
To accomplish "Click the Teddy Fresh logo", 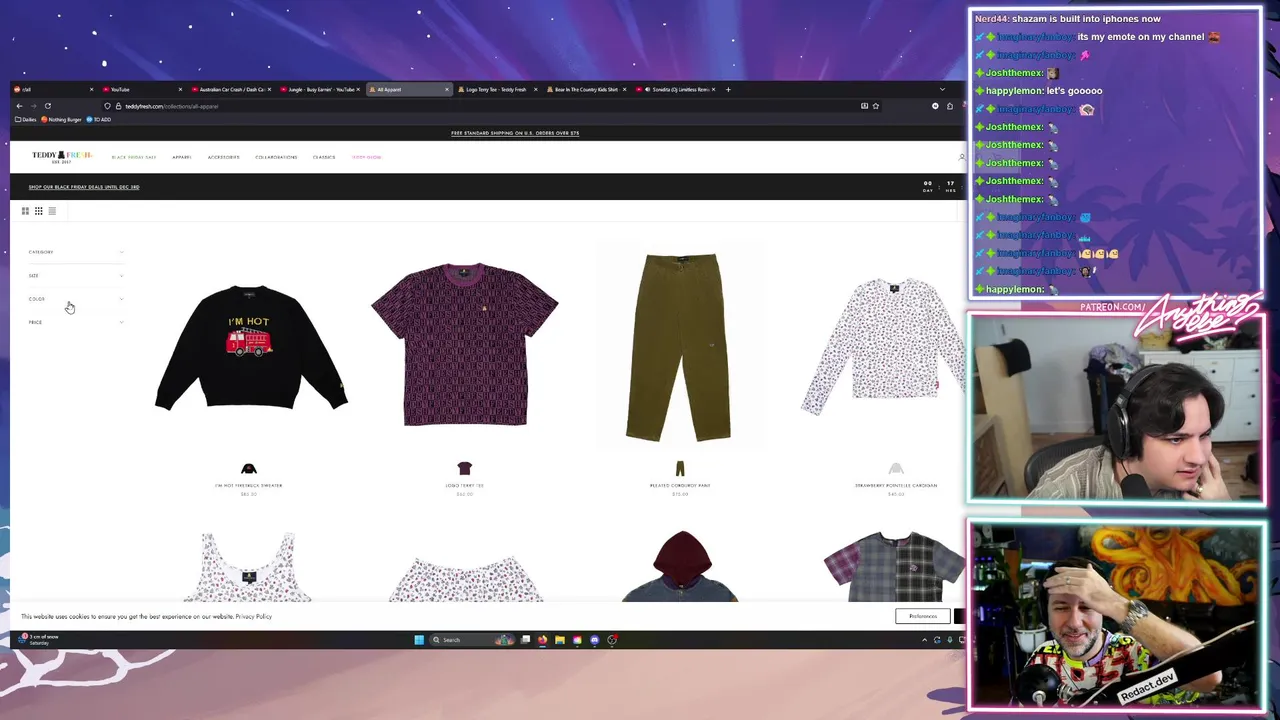I will click(61, 157).
